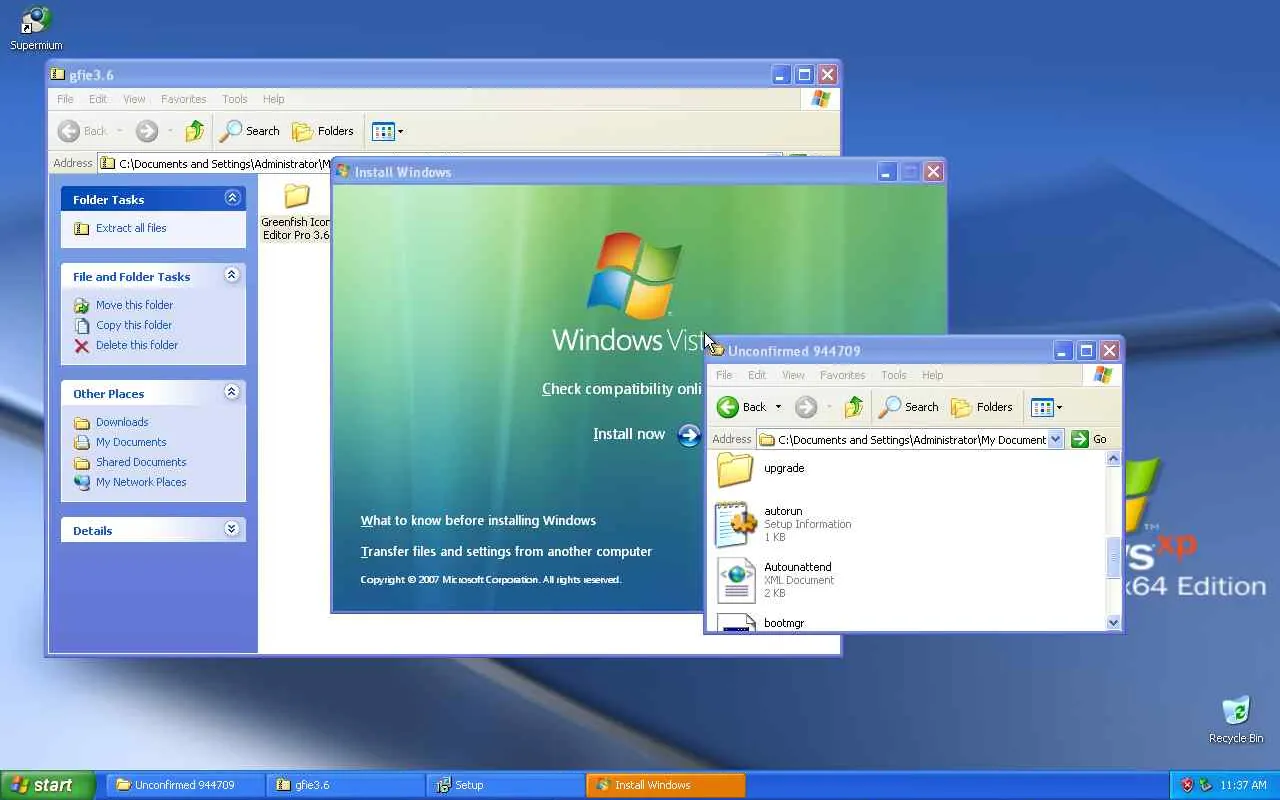
Task: Open Tools menu in gfie3.6 window
Action: pos(235,99)
